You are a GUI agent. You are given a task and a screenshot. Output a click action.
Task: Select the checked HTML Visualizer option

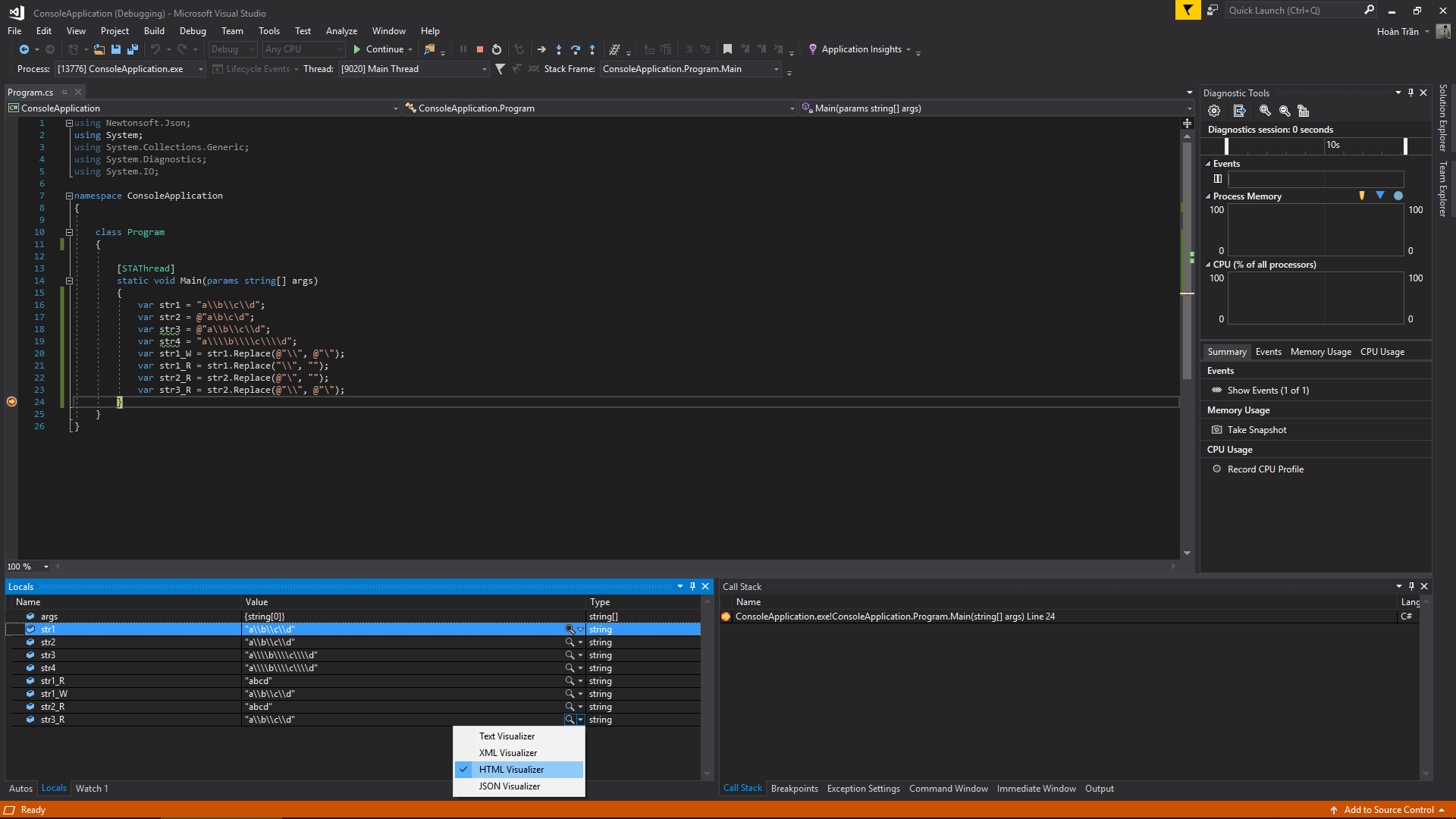[511, 770]
